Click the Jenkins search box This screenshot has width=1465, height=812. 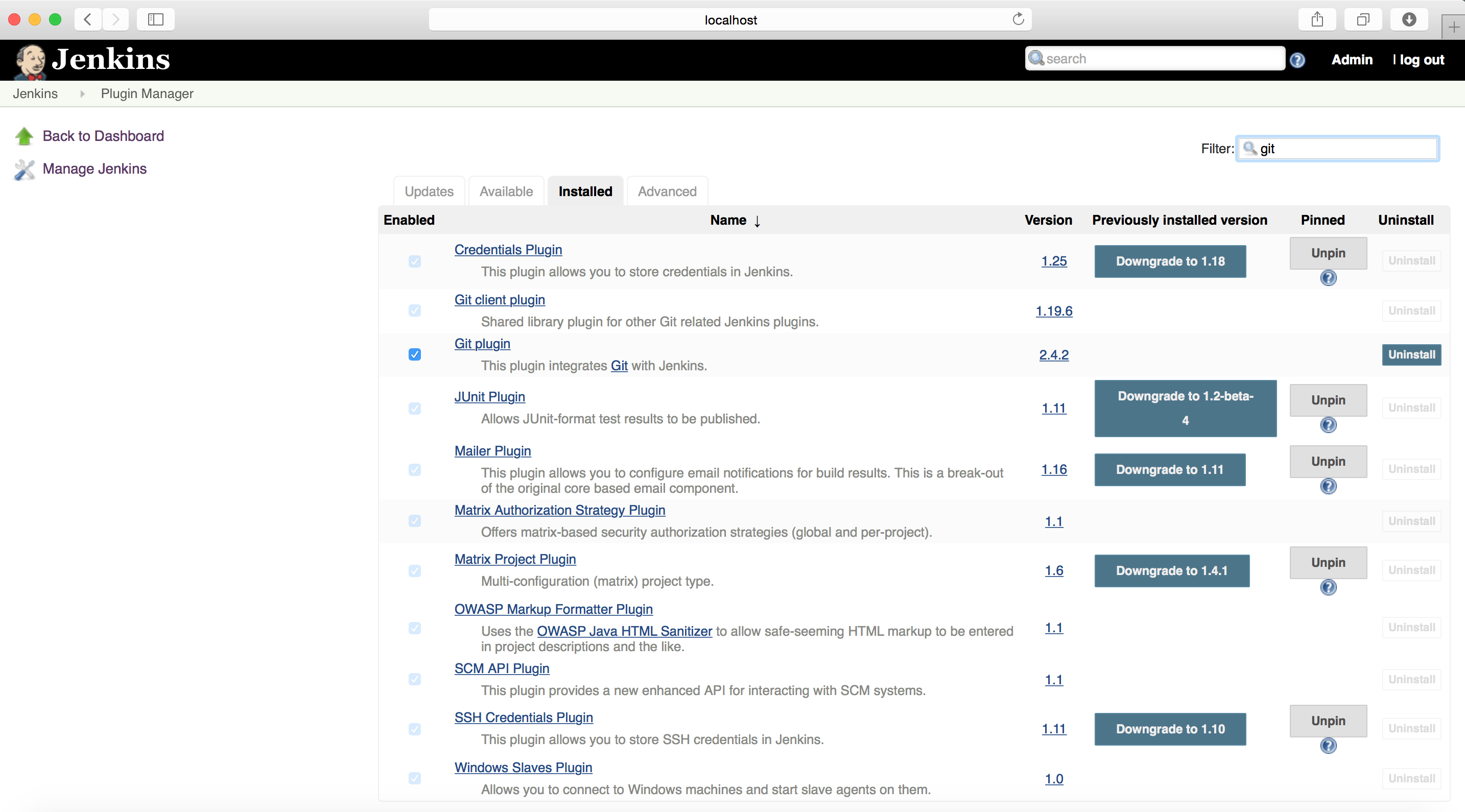coord(1154,59)
